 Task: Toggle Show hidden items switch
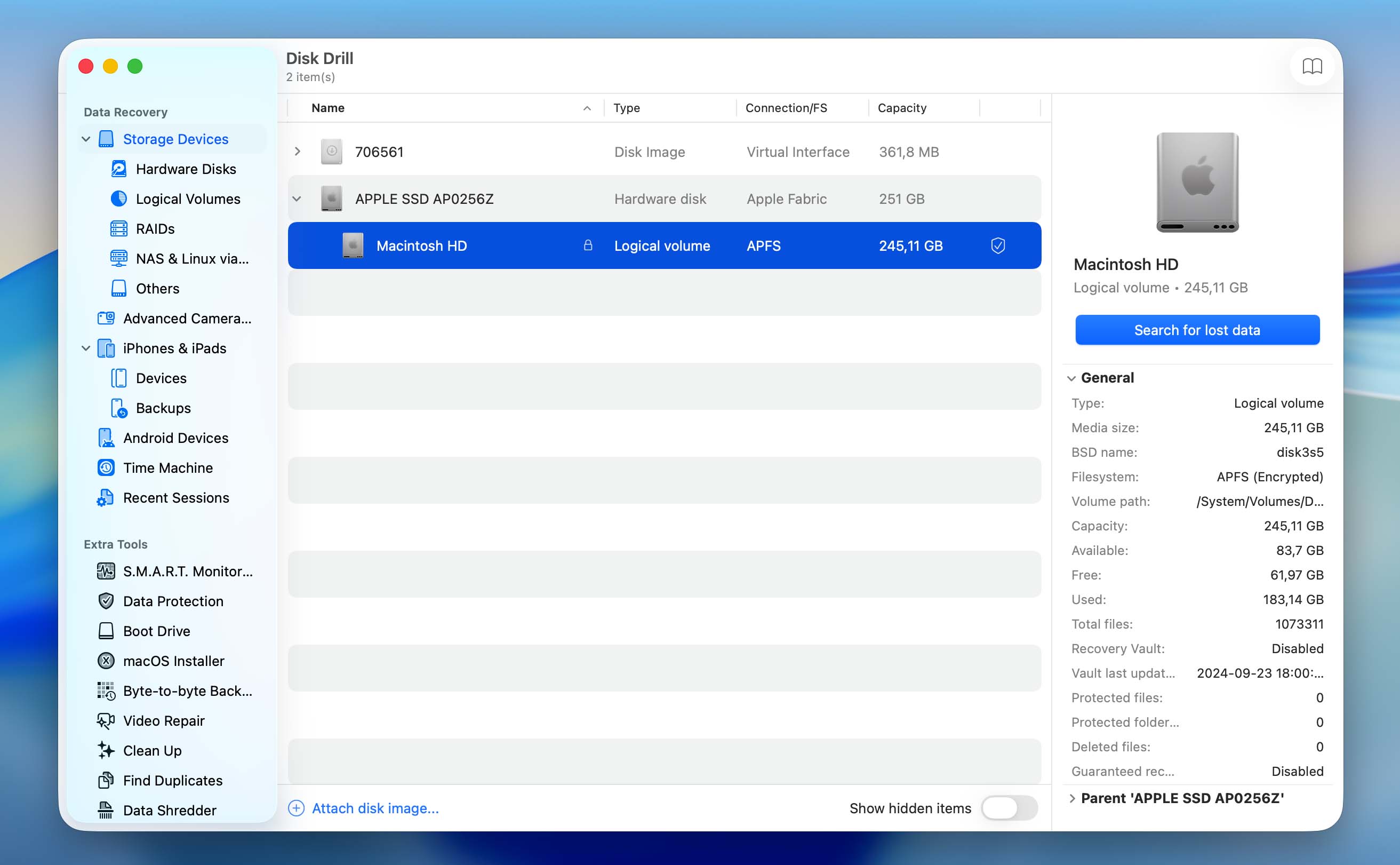click(1009, 808)
